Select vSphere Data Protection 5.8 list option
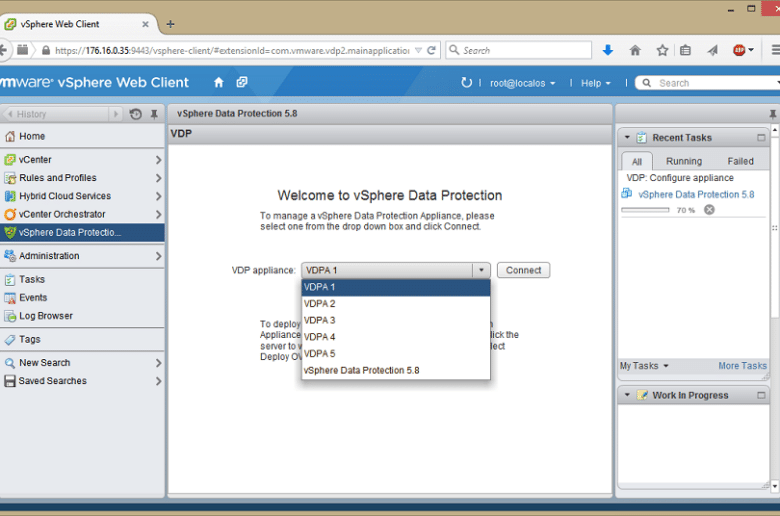Screen dimensions: 780x516 tap(396, 370)
